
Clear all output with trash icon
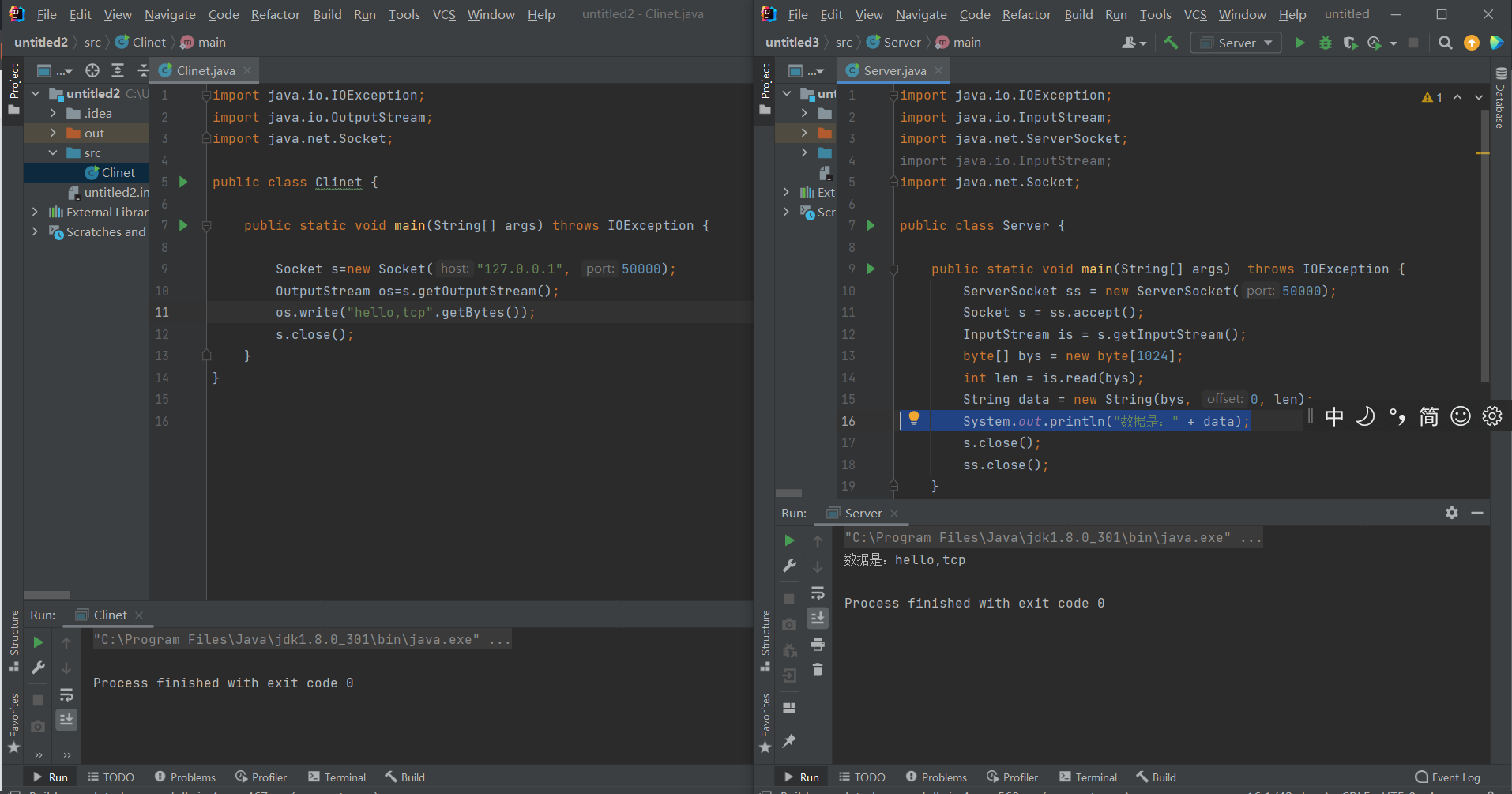tap(818, 670)
